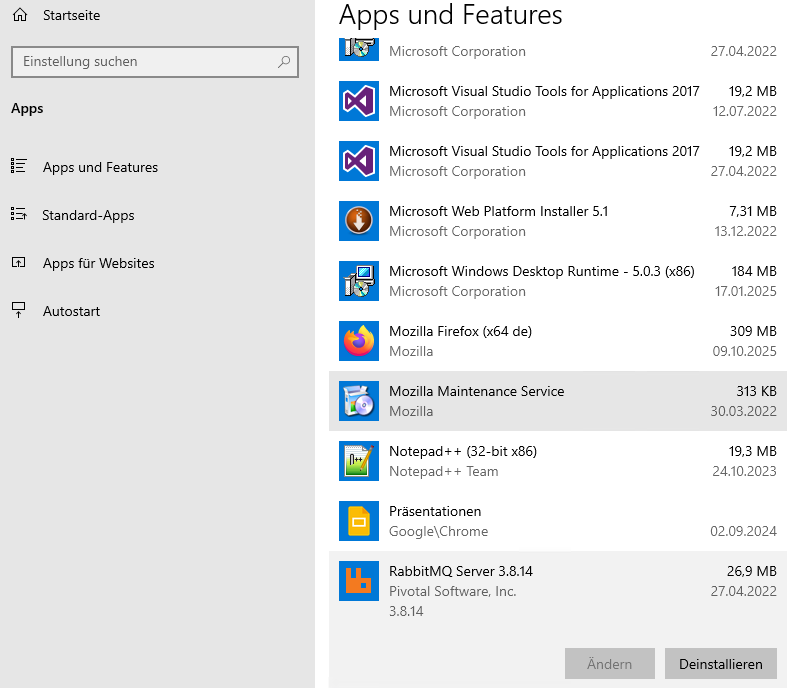
Task: Click the 184 MB size value
Action: point(754,271)
